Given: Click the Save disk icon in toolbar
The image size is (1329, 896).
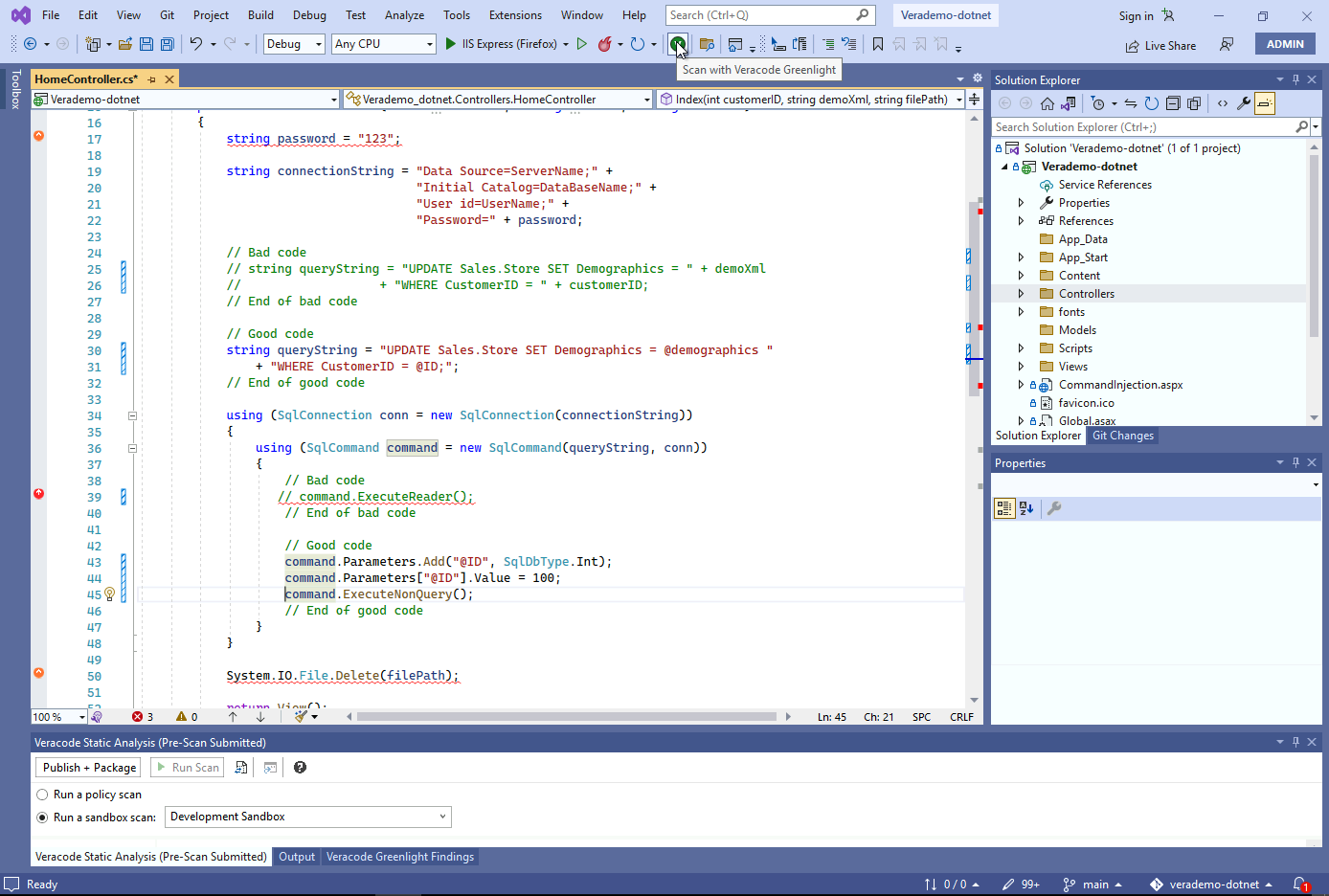Looking at the screenshot, I should point(146,44).
